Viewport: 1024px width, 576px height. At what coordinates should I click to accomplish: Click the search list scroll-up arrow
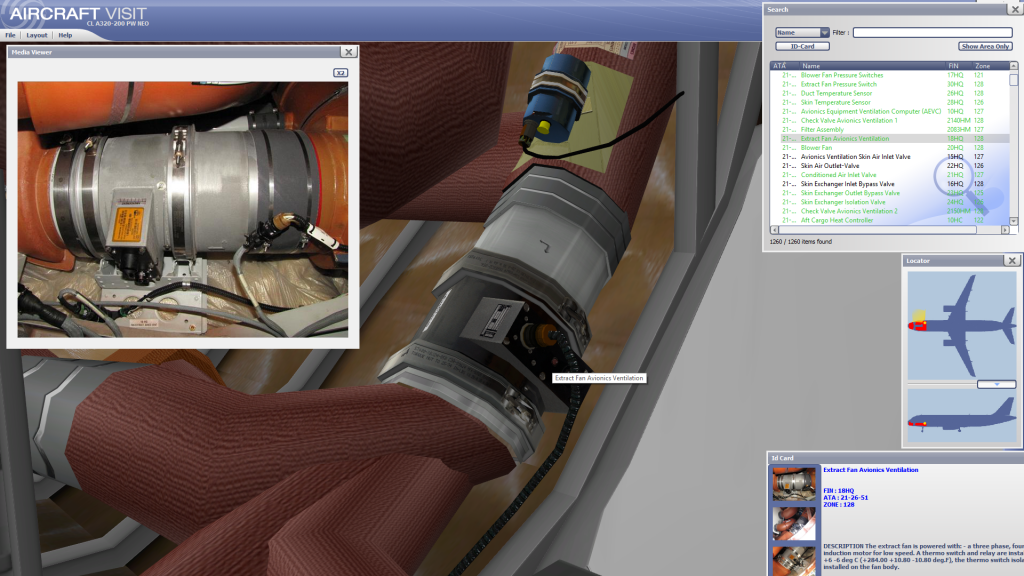pyautogui.click(x=1014, y=66)
